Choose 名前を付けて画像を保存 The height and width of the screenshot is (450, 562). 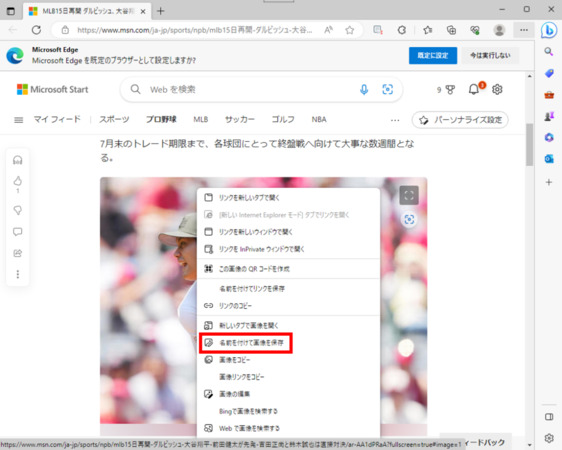click(x=288, y=343)
